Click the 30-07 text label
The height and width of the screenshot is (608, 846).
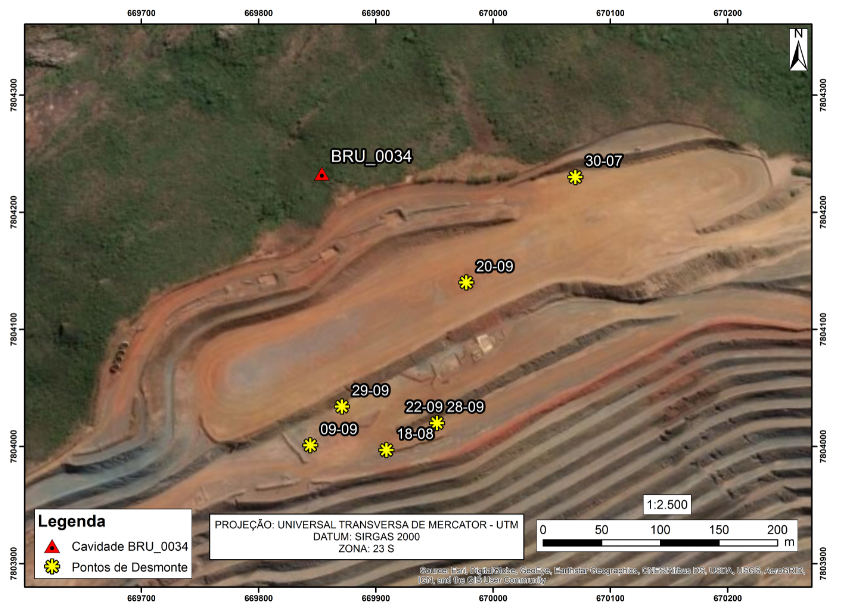[x=604, y=161]
